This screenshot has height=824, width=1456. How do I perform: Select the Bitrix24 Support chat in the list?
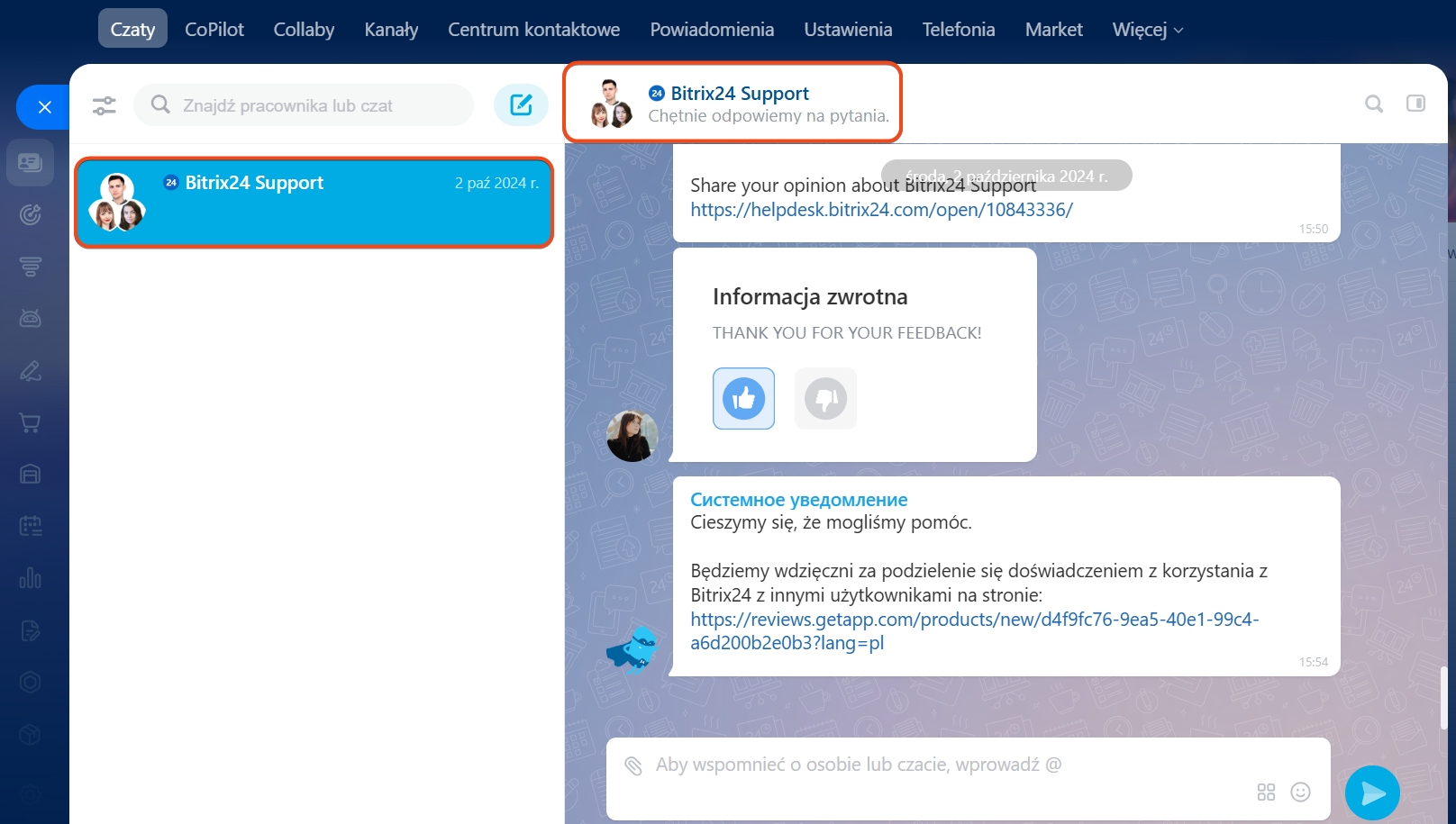click(x=314, y=203)
